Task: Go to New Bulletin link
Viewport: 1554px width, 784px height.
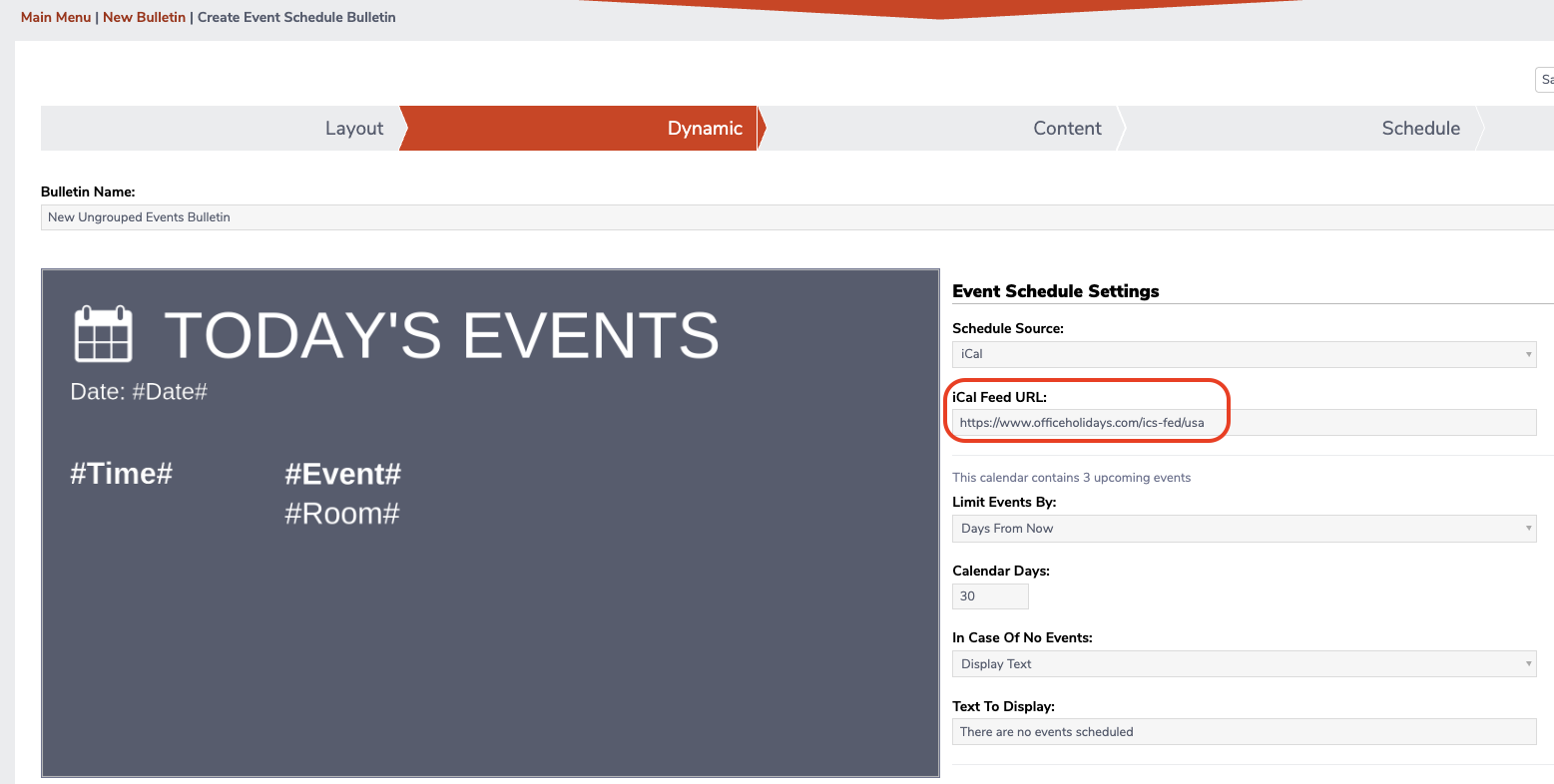Action: tap(144, 17)
